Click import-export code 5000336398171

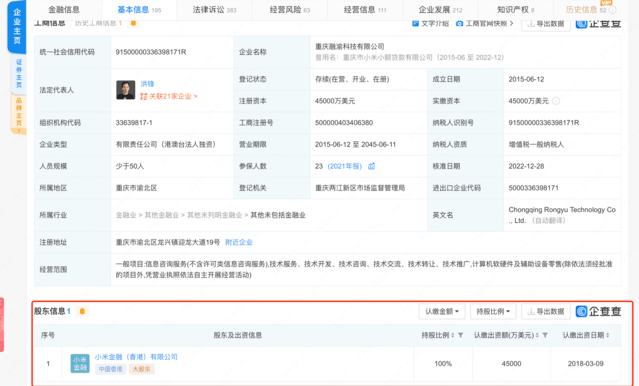pos(533,188)
